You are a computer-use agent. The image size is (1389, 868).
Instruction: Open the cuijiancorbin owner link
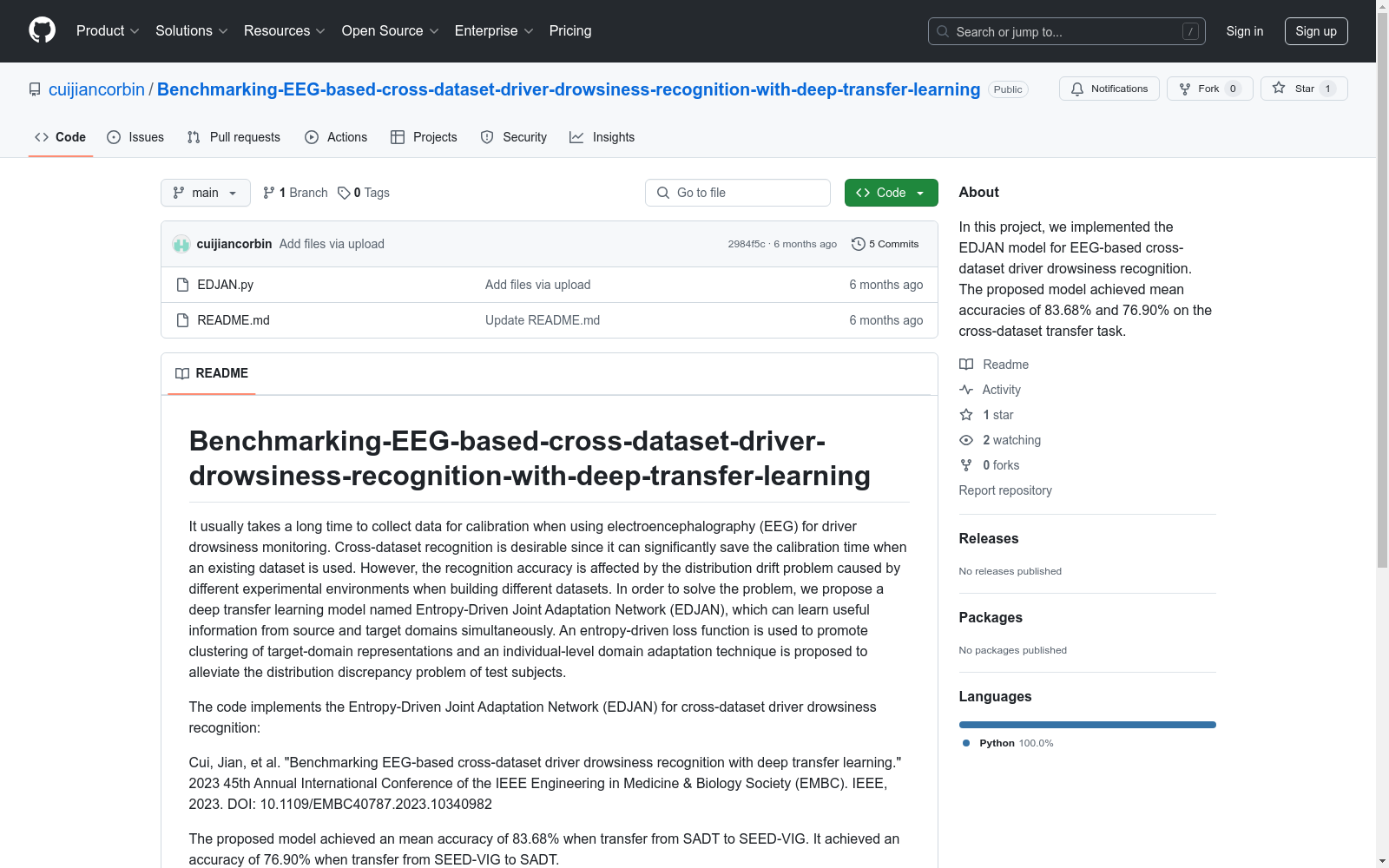click(96, 89)
